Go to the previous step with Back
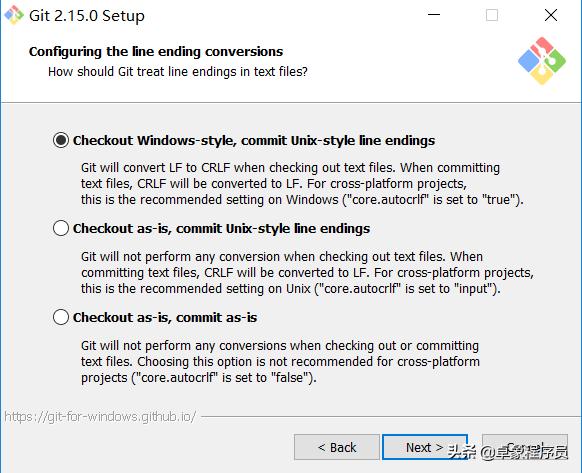Screen dimensions: 582x473 (337, 447)
